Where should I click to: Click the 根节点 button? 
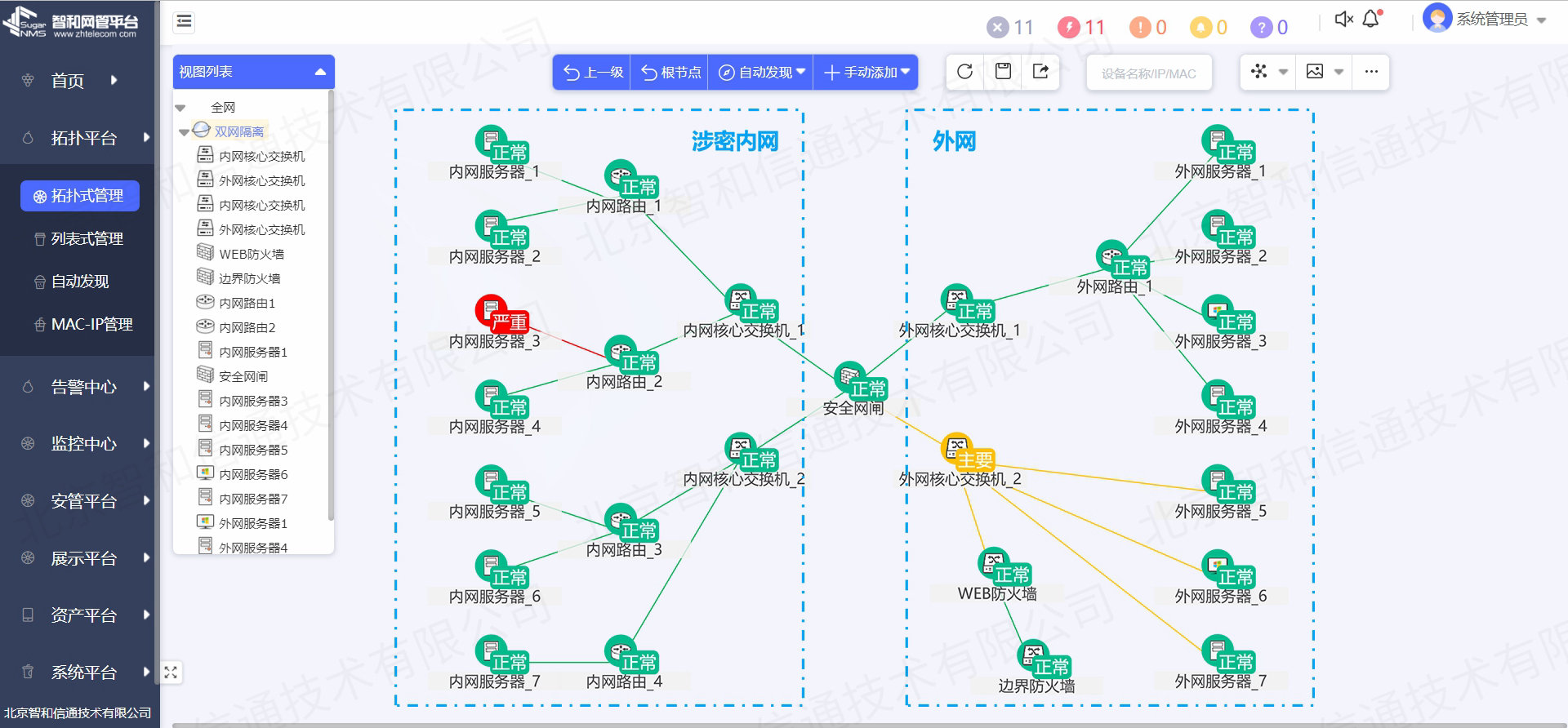(x=670, y=72)
